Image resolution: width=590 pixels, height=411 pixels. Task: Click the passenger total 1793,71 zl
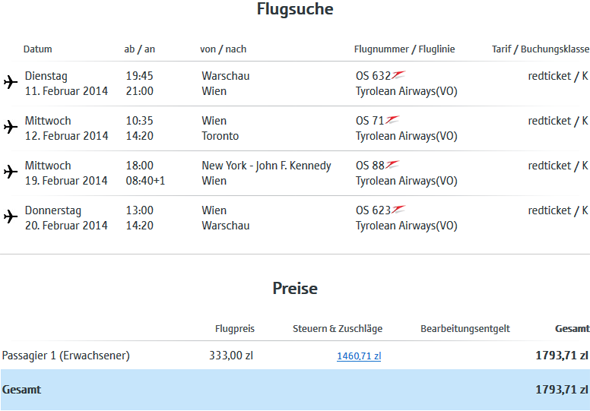[562, 356]
